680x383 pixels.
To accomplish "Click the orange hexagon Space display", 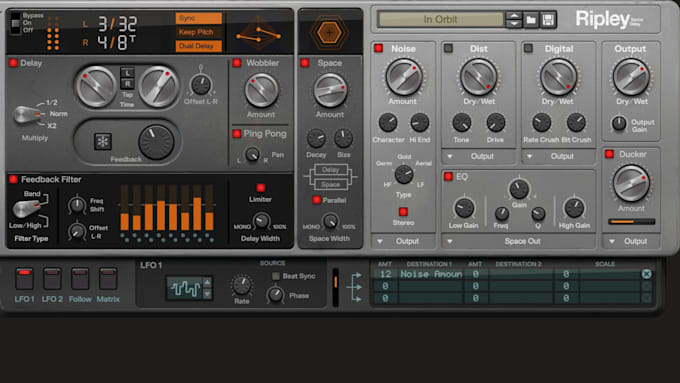I will click(x=330, y=32).
